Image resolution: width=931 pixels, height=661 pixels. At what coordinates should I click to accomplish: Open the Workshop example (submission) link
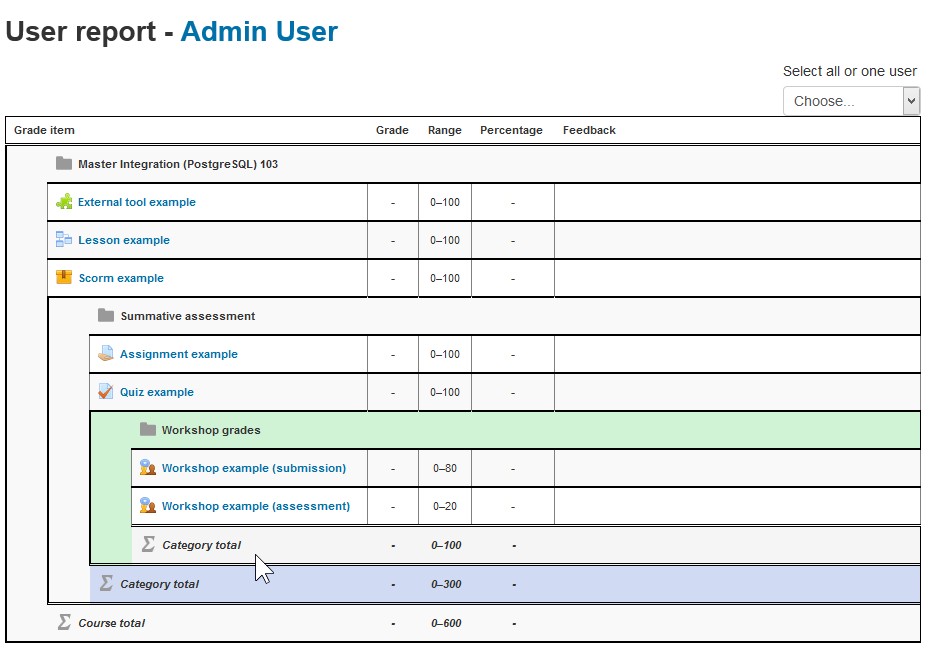coord(254,468)
